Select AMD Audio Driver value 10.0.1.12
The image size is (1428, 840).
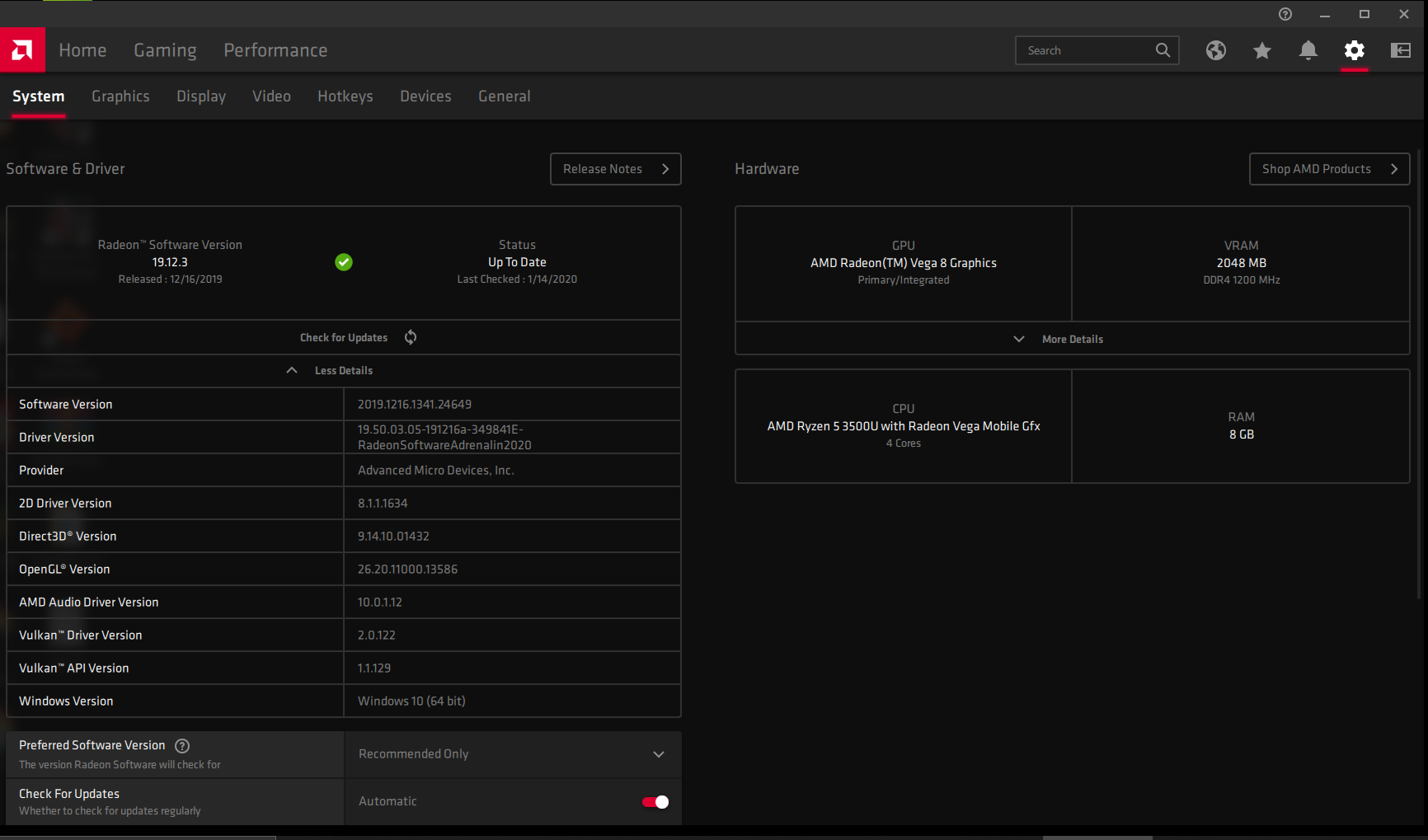(380, 603)
